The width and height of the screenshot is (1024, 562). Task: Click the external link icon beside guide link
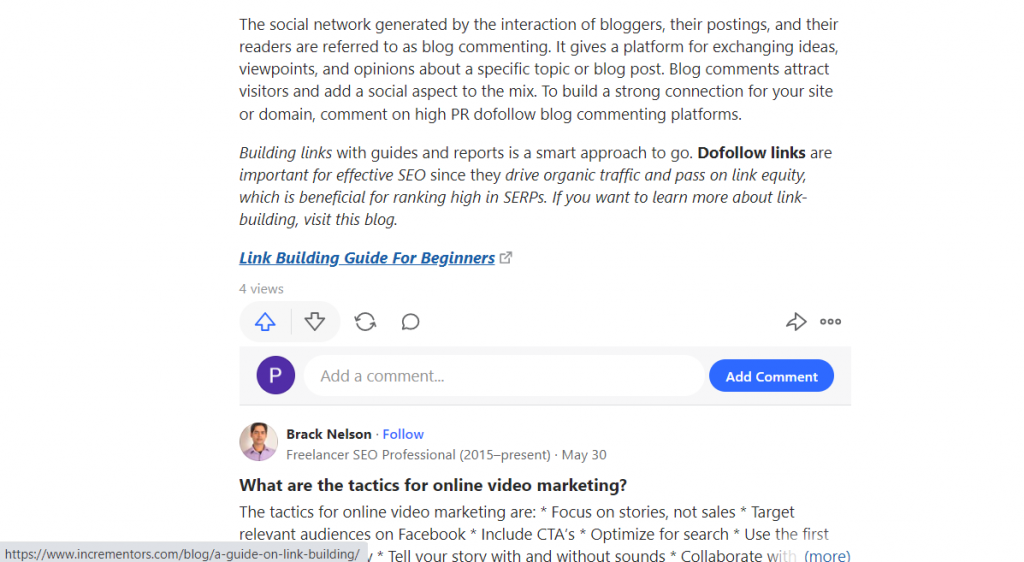tap(506, 258)
